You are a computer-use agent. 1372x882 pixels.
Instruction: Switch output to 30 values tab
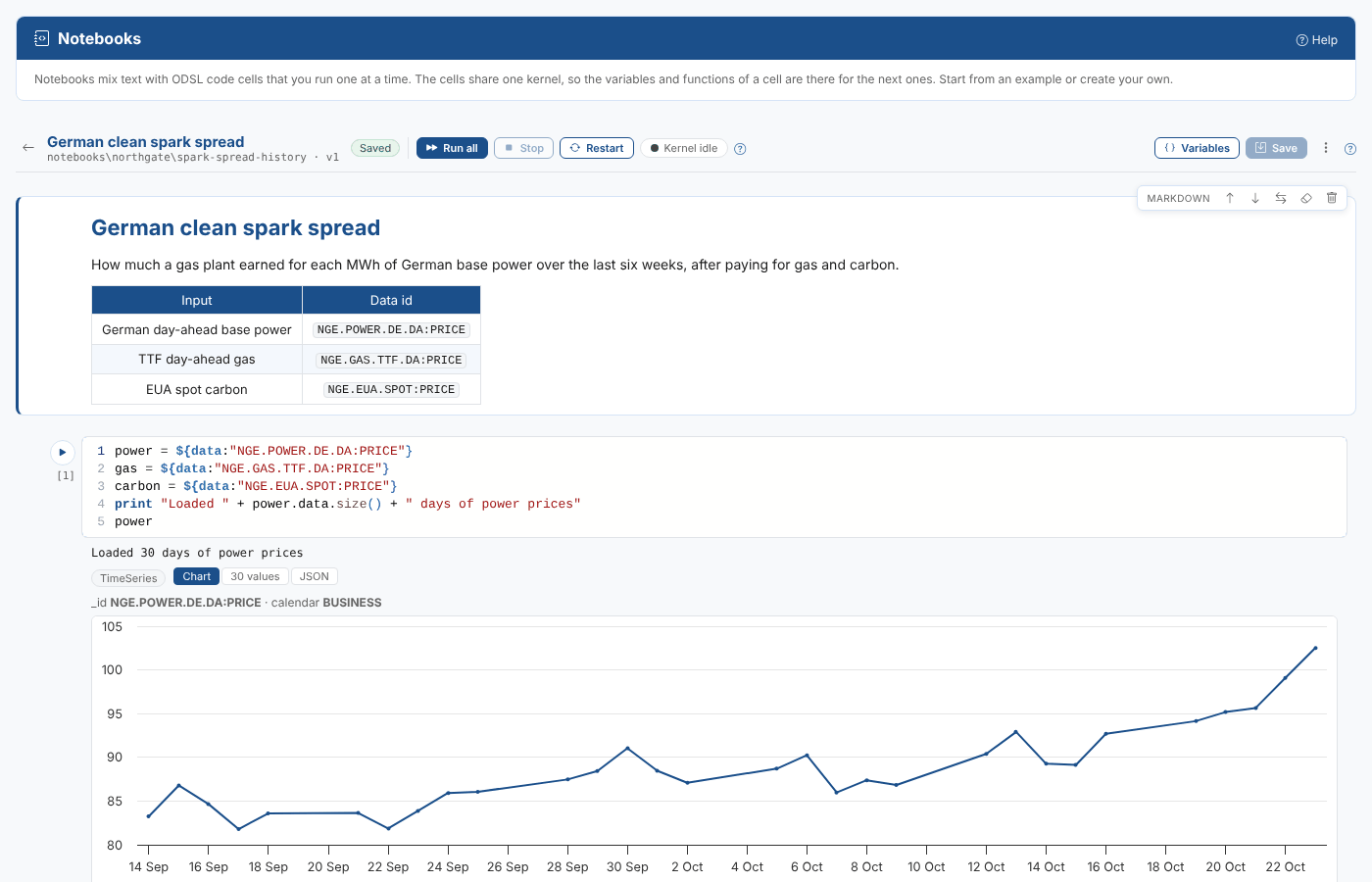pyautogui.click(x=255, y=576)
